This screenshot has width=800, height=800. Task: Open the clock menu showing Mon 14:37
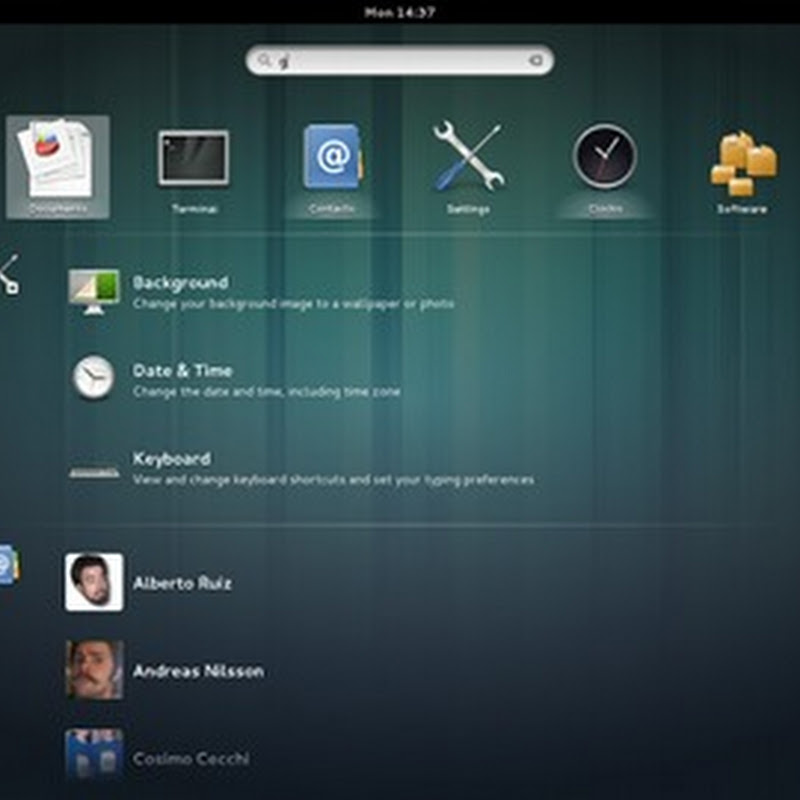[x=400, y=12]
